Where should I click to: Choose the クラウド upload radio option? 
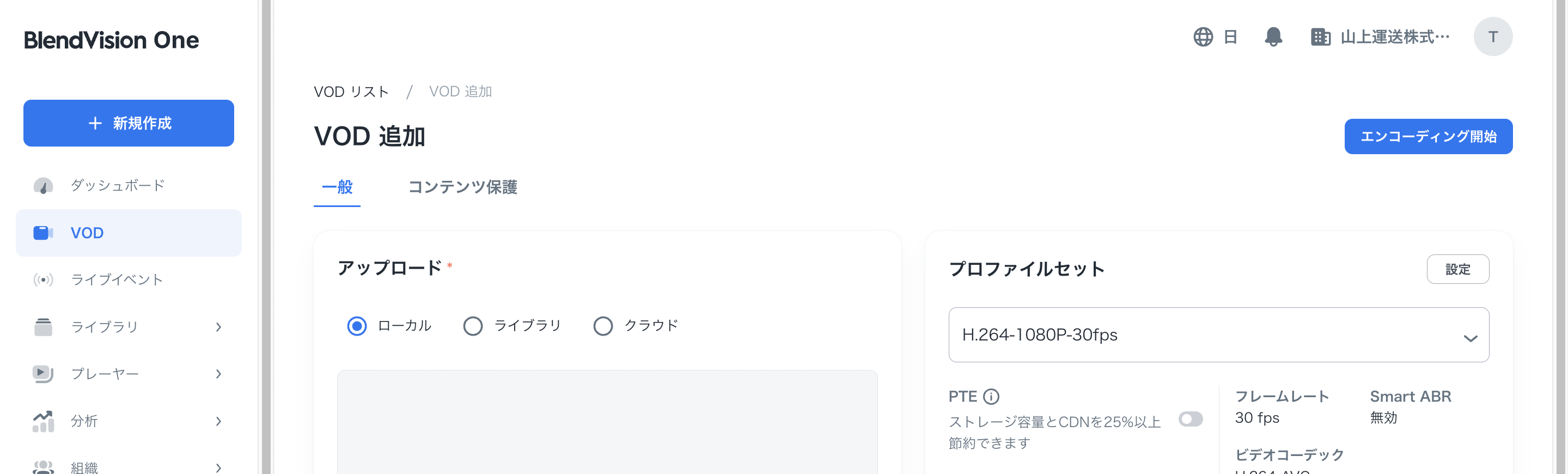click(x=602, y=326)
